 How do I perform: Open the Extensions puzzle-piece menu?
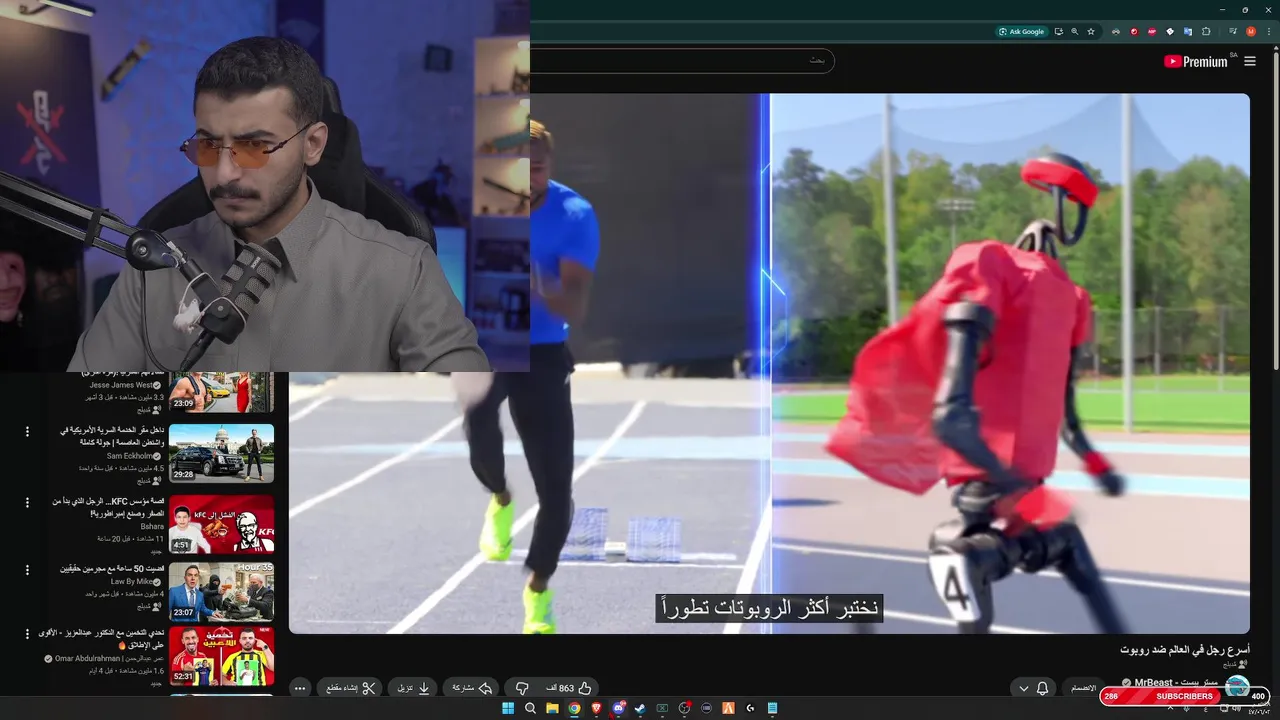tap(1206, 32)
